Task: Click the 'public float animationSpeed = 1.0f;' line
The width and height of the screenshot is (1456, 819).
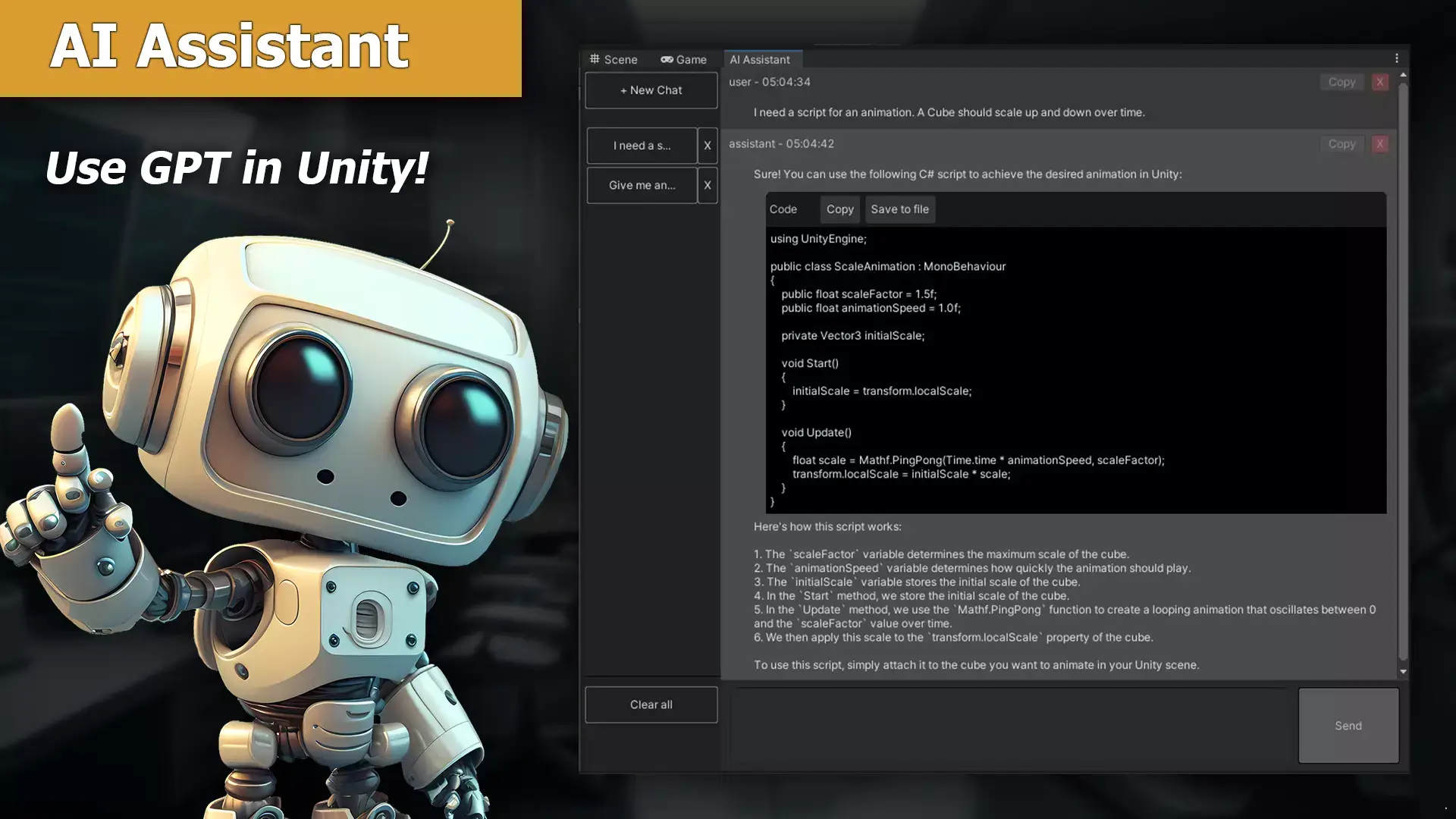Action: (x=871, y=308)
